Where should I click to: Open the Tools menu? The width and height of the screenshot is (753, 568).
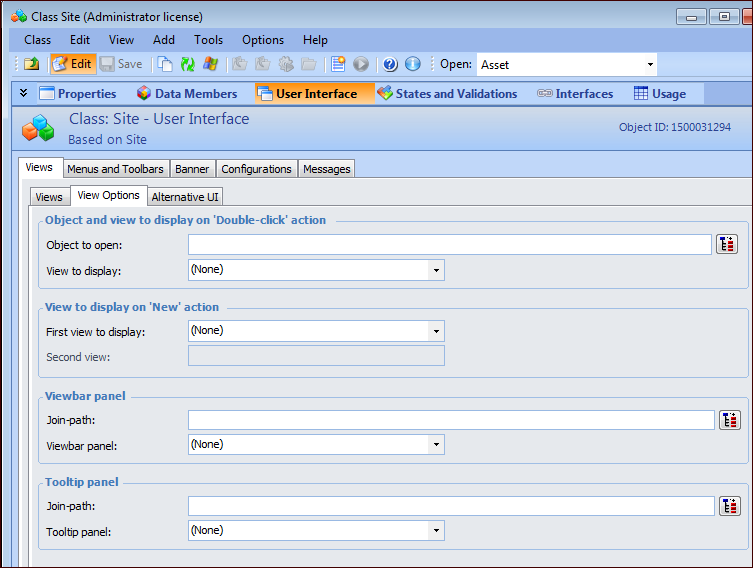click(208, 40)
